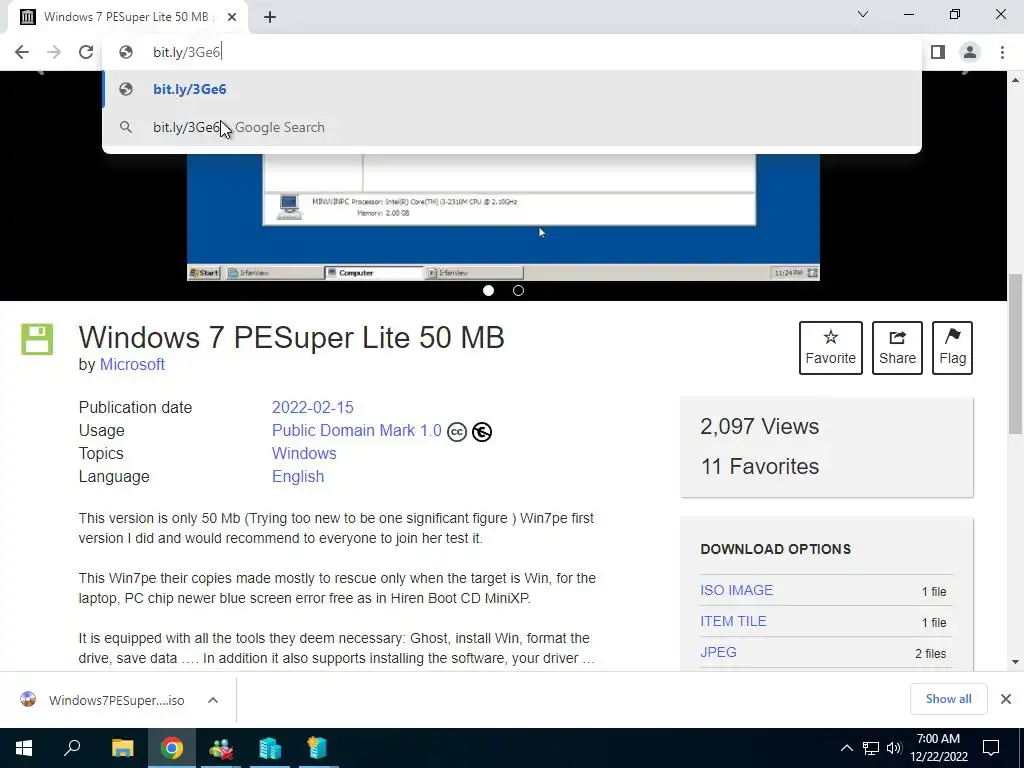Select the Windows 7 PESuper Lite tab
The width and height of the screenshot is (1024, 768).
click(x=127, y=17)
